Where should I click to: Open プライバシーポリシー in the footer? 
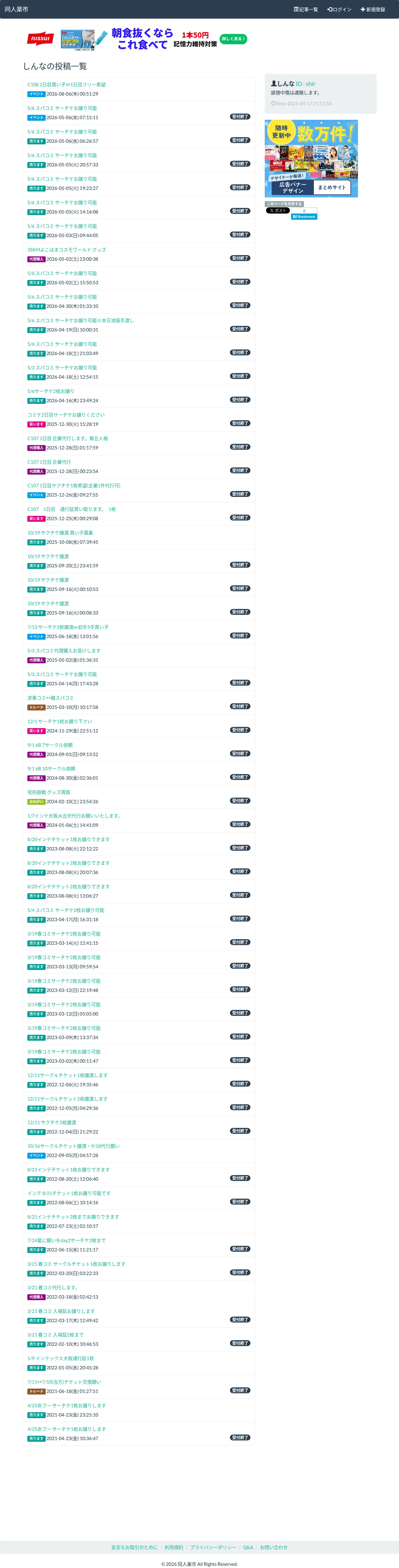coord(213,1547)
